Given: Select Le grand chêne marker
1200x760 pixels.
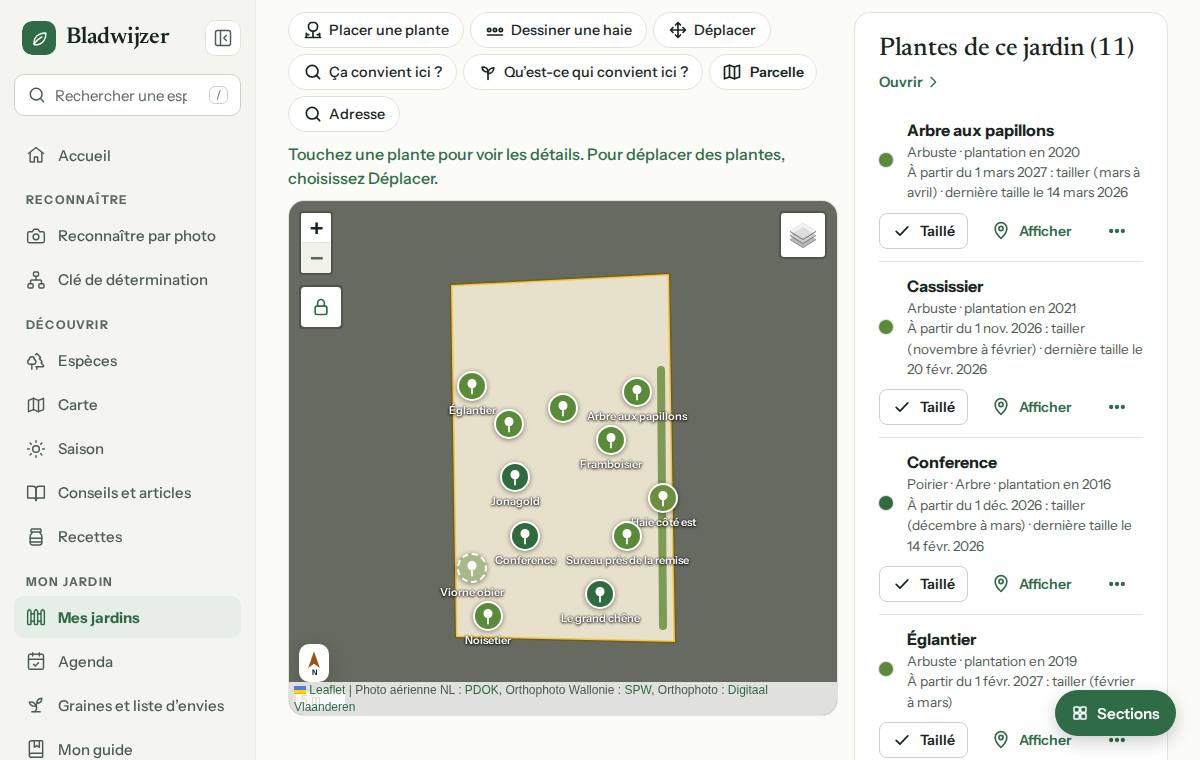Looking at the screenshot, I should tap(600, 594).
